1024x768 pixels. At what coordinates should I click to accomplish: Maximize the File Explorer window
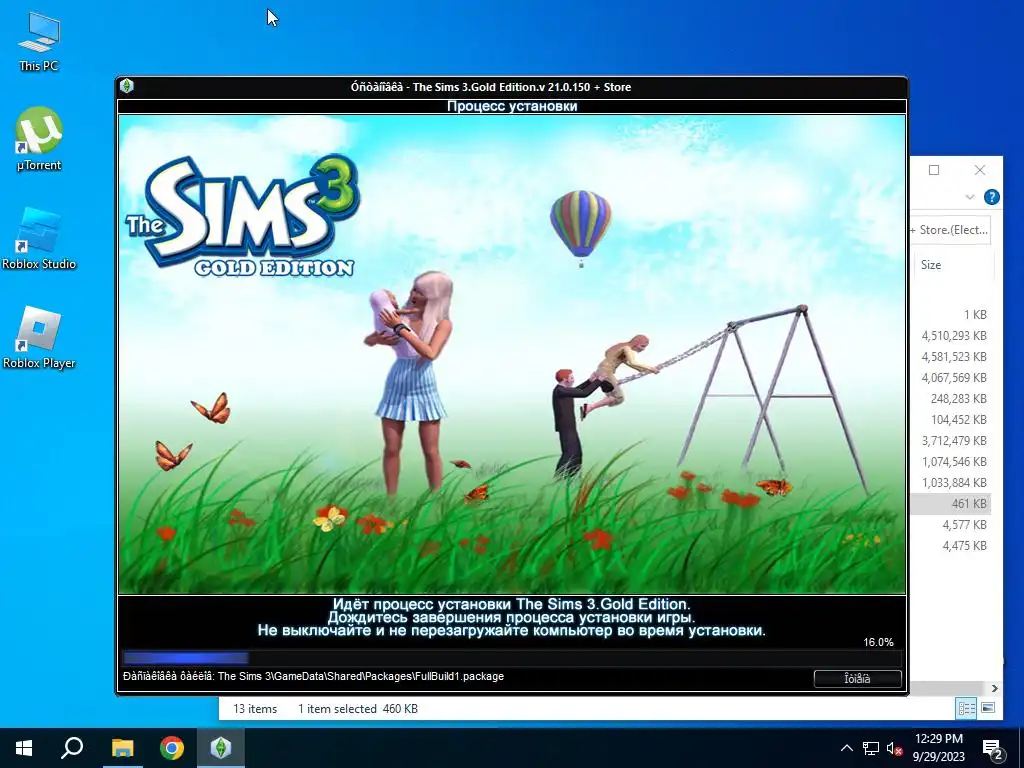click(x=934, y=170)
